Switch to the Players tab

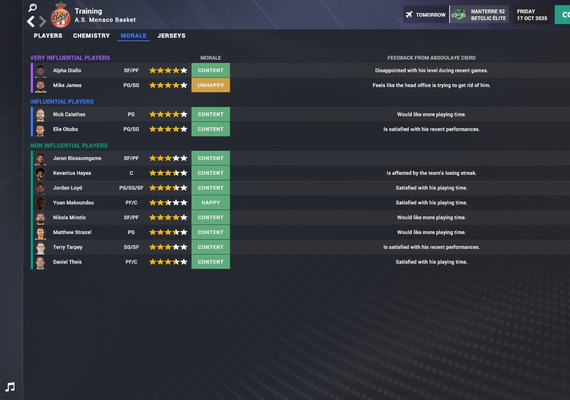[x=48, y=36]
